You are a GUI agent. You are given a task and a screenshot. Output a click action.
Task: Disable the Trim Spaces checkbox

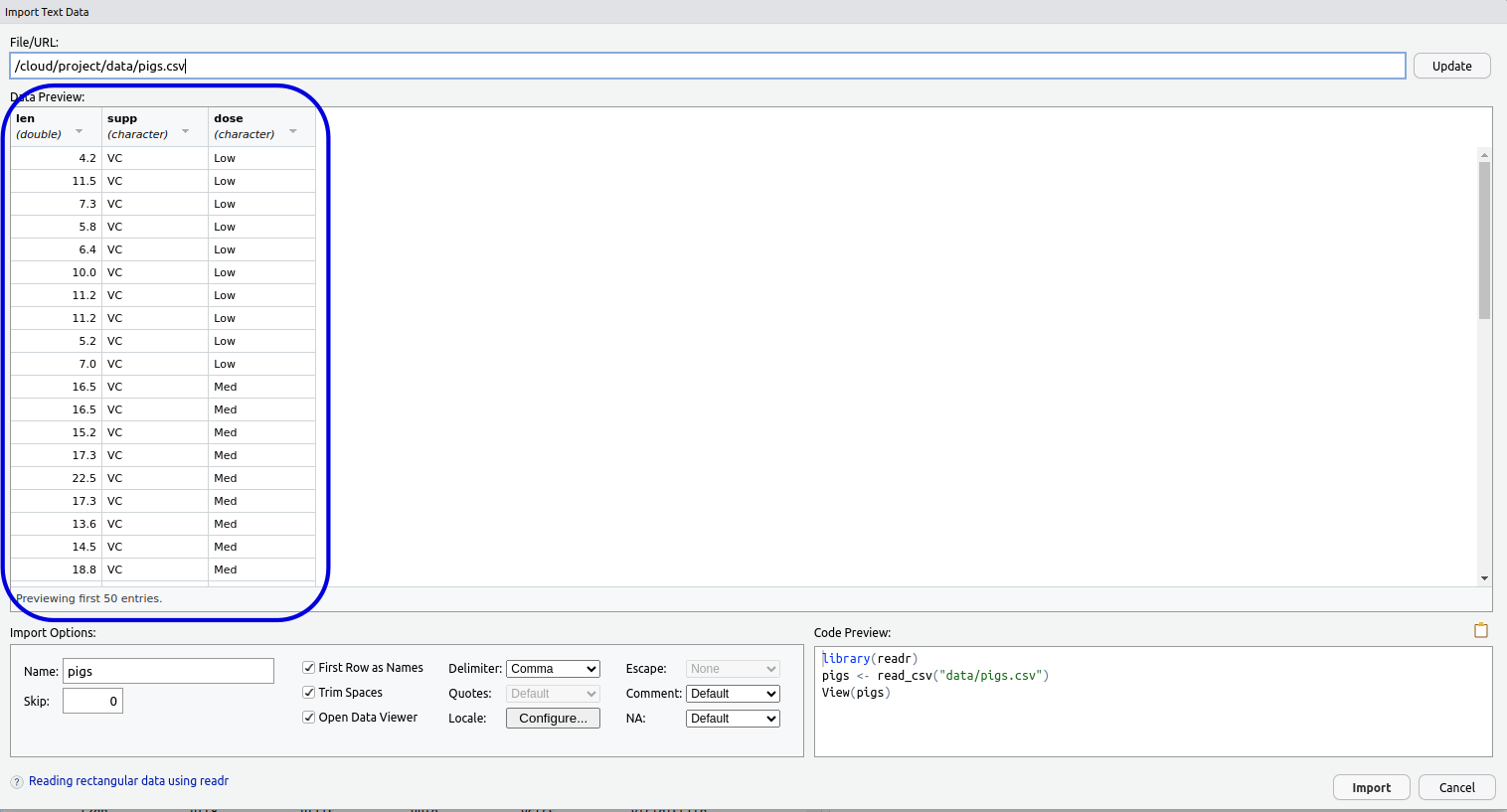pos(309,693)
